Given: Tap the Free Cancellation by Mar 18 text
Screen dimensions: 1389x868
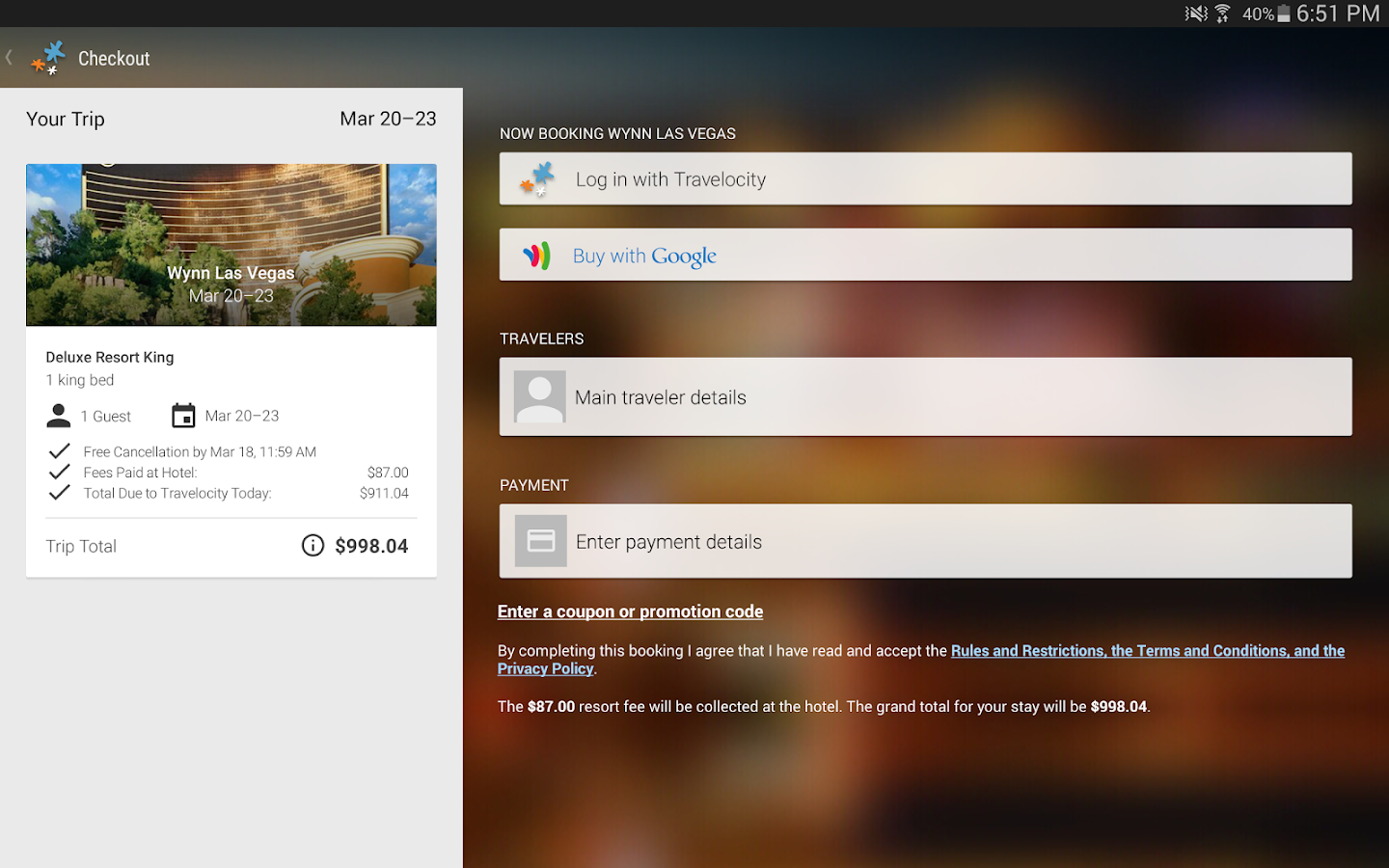Looking at the screenshot, I should pos(200,451).
